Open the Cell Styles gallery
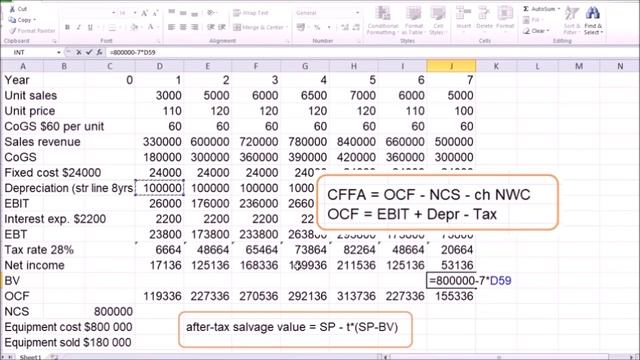 [438, 20]
